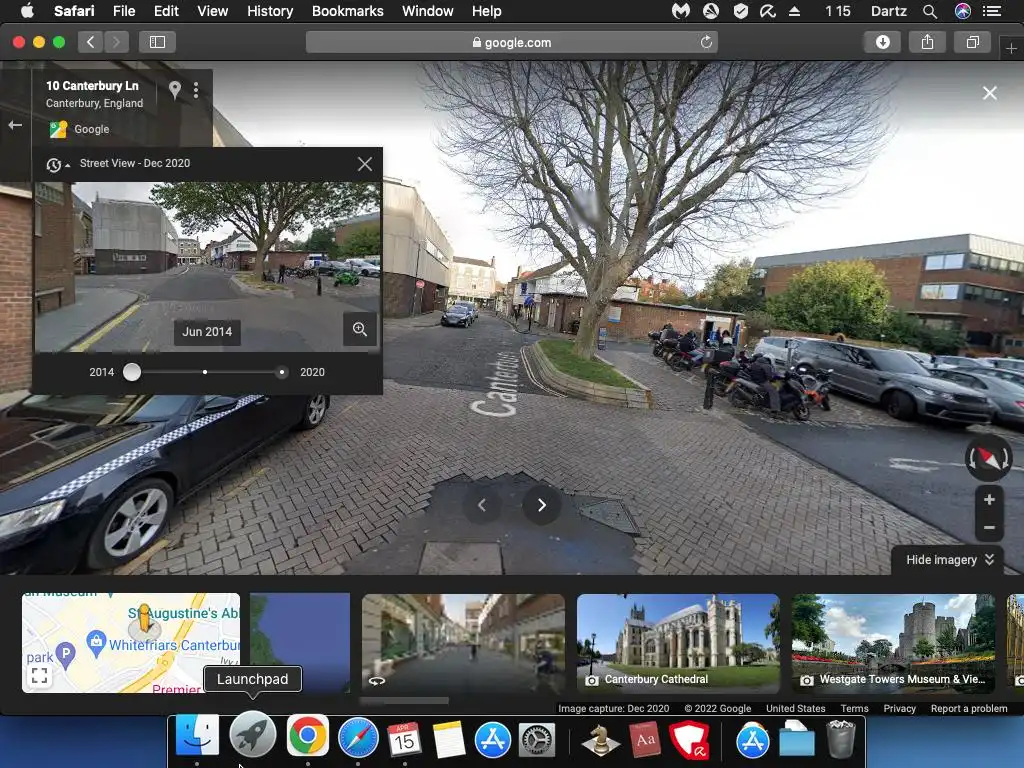Open Google Chrome from the Dock

(308, 736)
